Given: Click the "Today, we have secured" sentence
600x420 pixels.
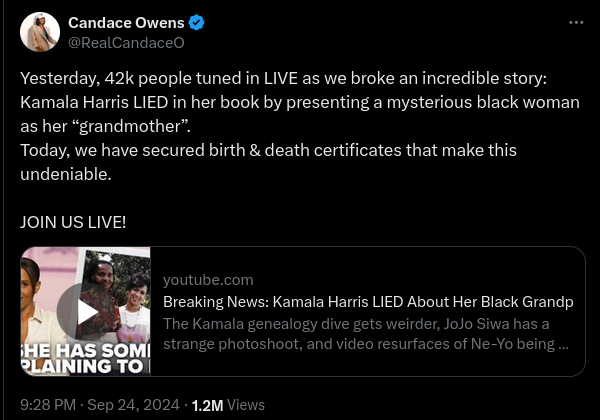Looking at the screenshot, I should [x=268, y=150].
